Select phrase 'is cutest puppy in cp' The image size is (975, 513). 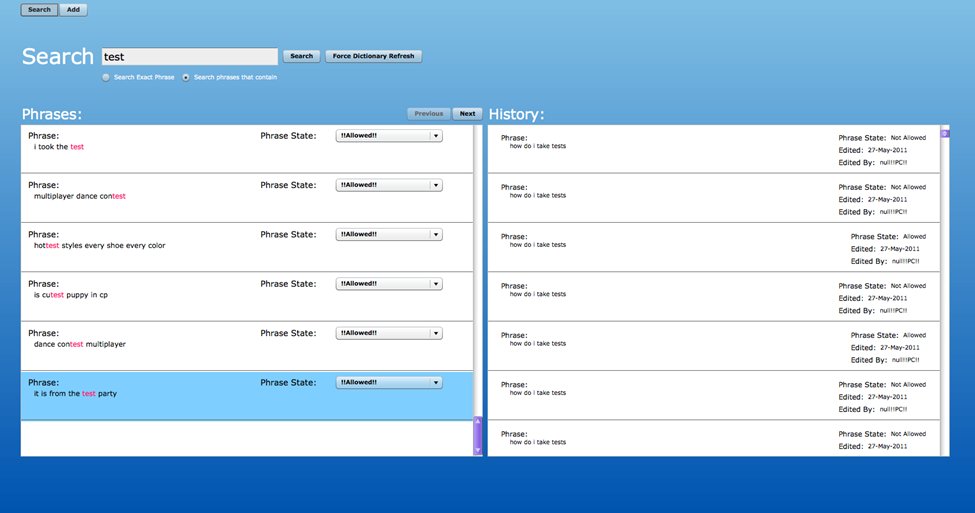(x=247, y=297)
